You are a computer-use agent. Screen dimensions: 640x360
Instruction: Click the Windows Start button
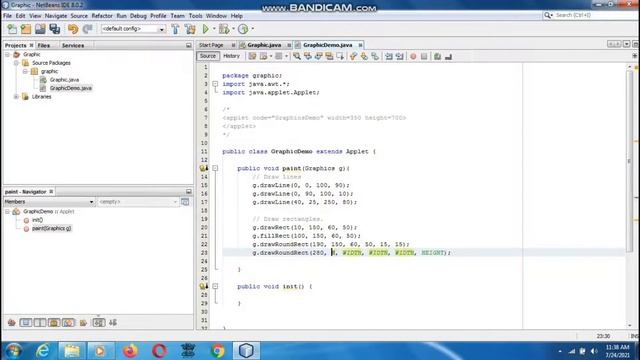tap(14, 351)
